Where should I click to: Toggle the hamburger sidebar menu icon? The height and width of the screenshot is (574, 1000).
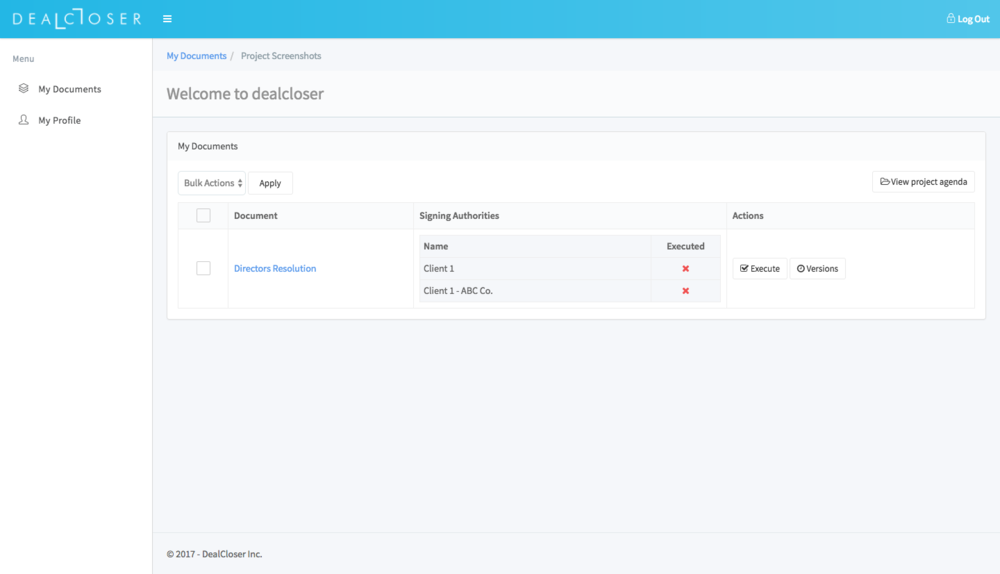click(x=167, y=19)
